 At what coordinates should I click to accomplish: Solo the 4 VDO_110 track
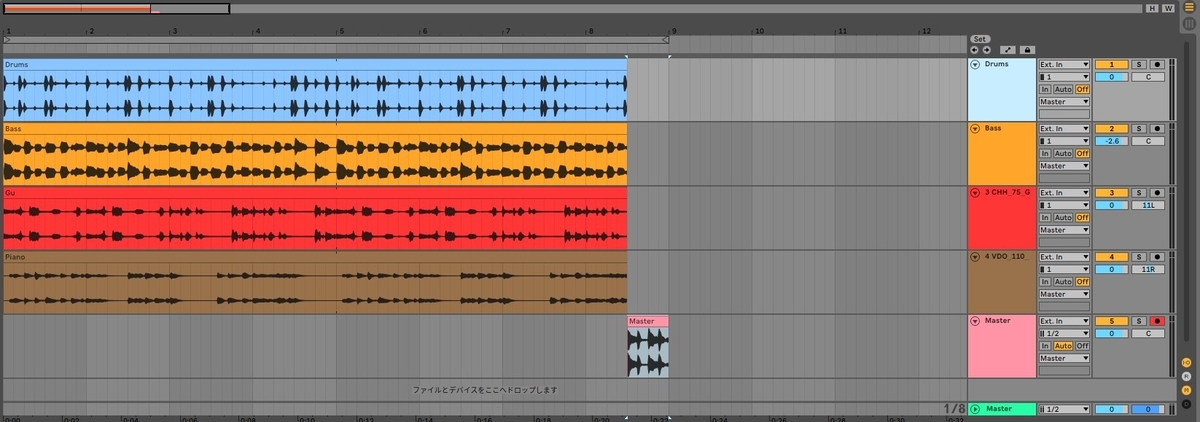pos(1138,257)
